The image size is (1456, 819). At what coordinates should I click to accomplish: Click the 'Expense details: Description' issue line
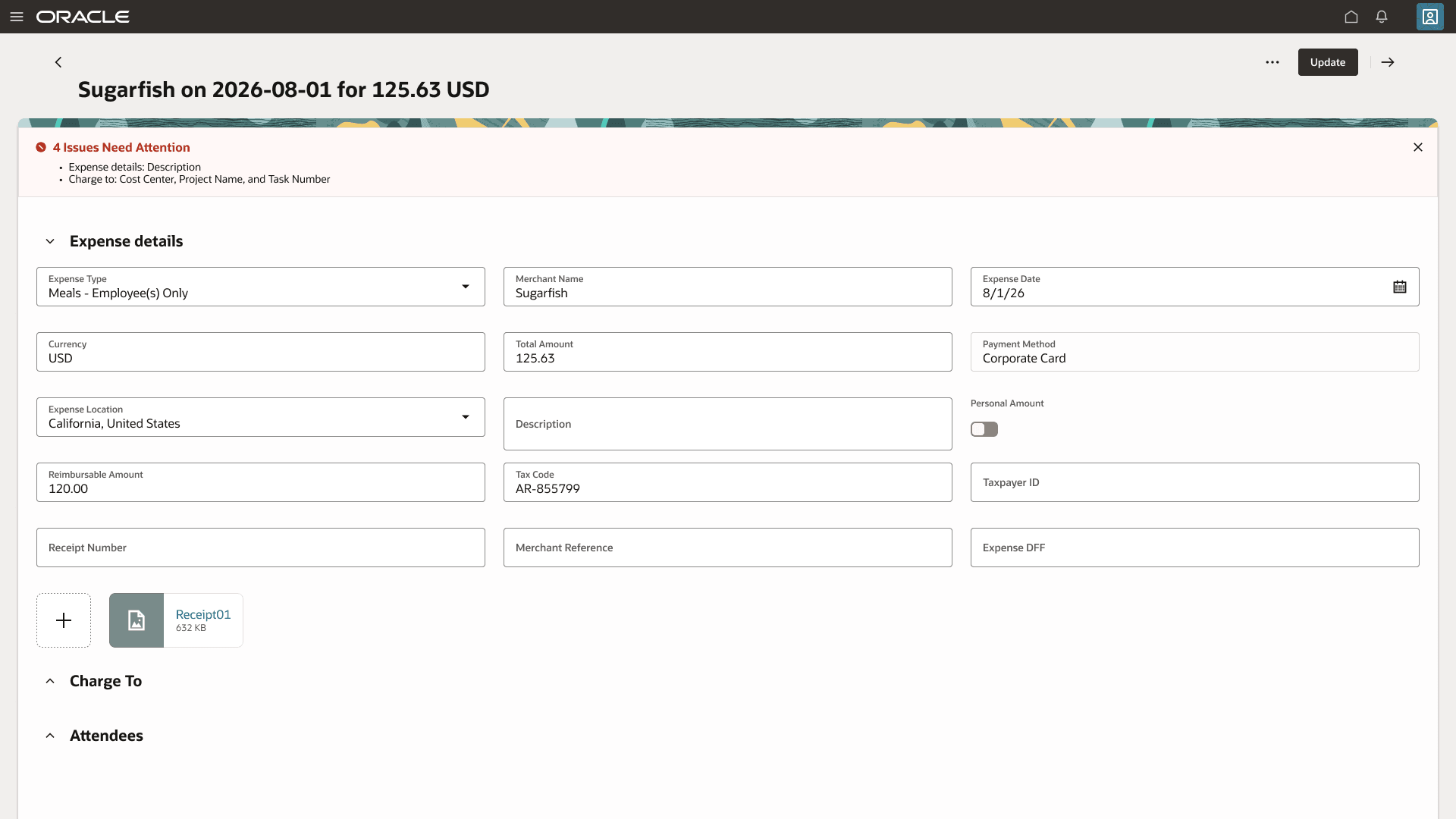click(x=135, y=167)
